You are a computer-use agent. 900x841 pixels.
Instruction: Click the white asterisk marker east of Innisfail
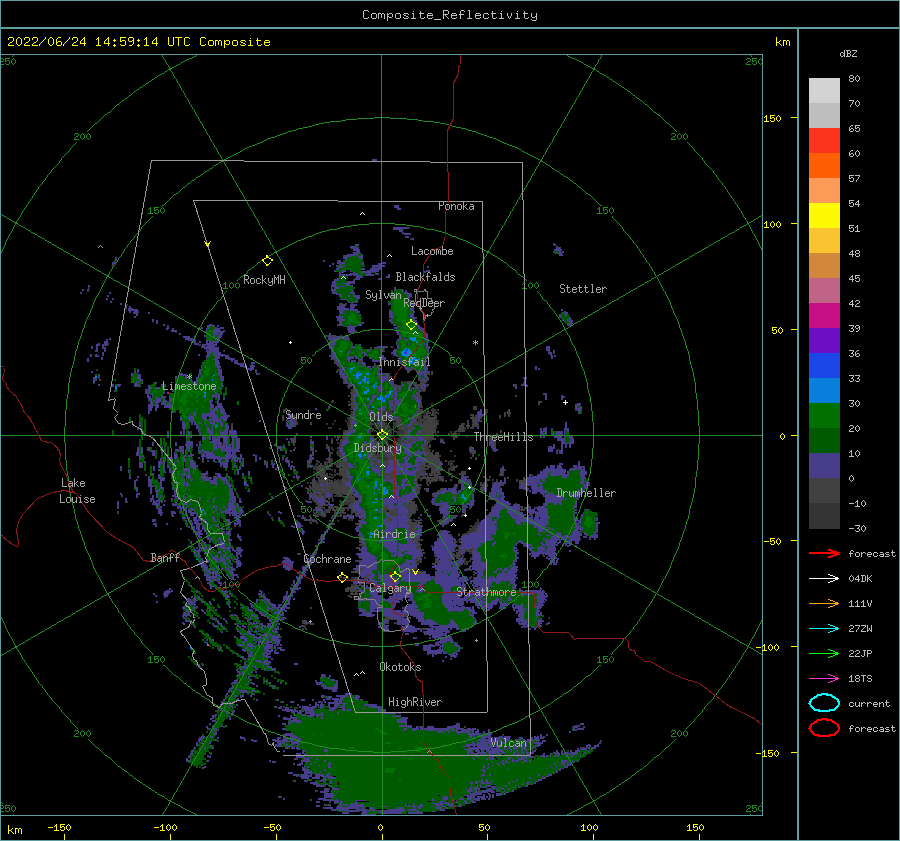point(475,343)
